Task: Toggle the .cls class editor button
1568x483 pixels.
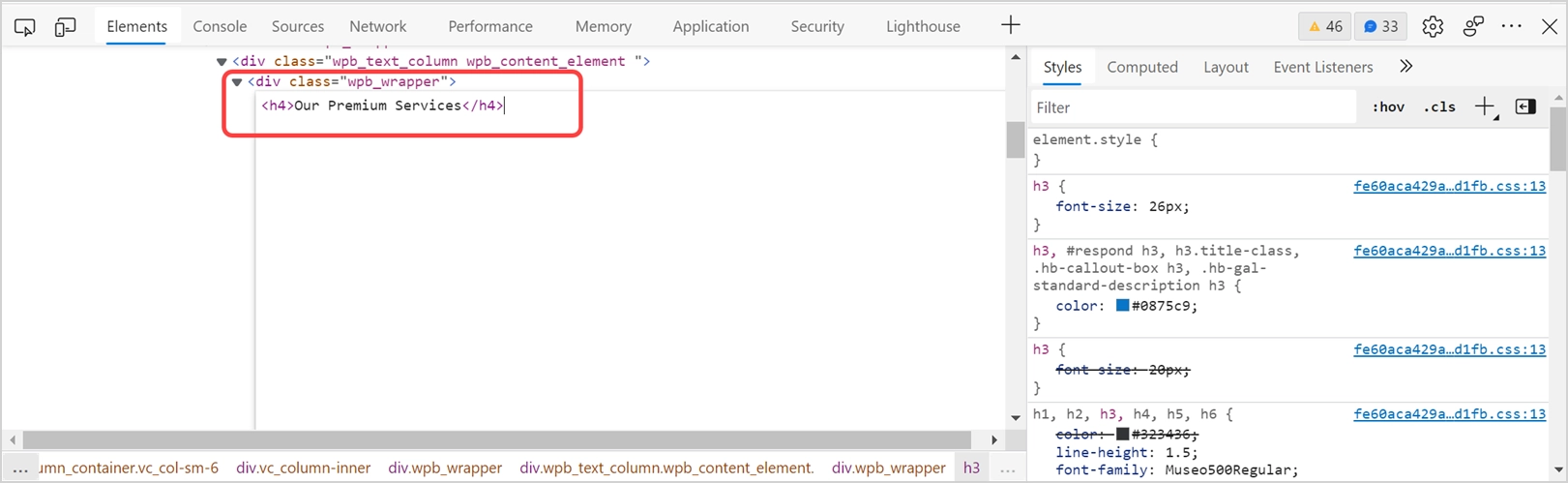Action: (1439, 107)
